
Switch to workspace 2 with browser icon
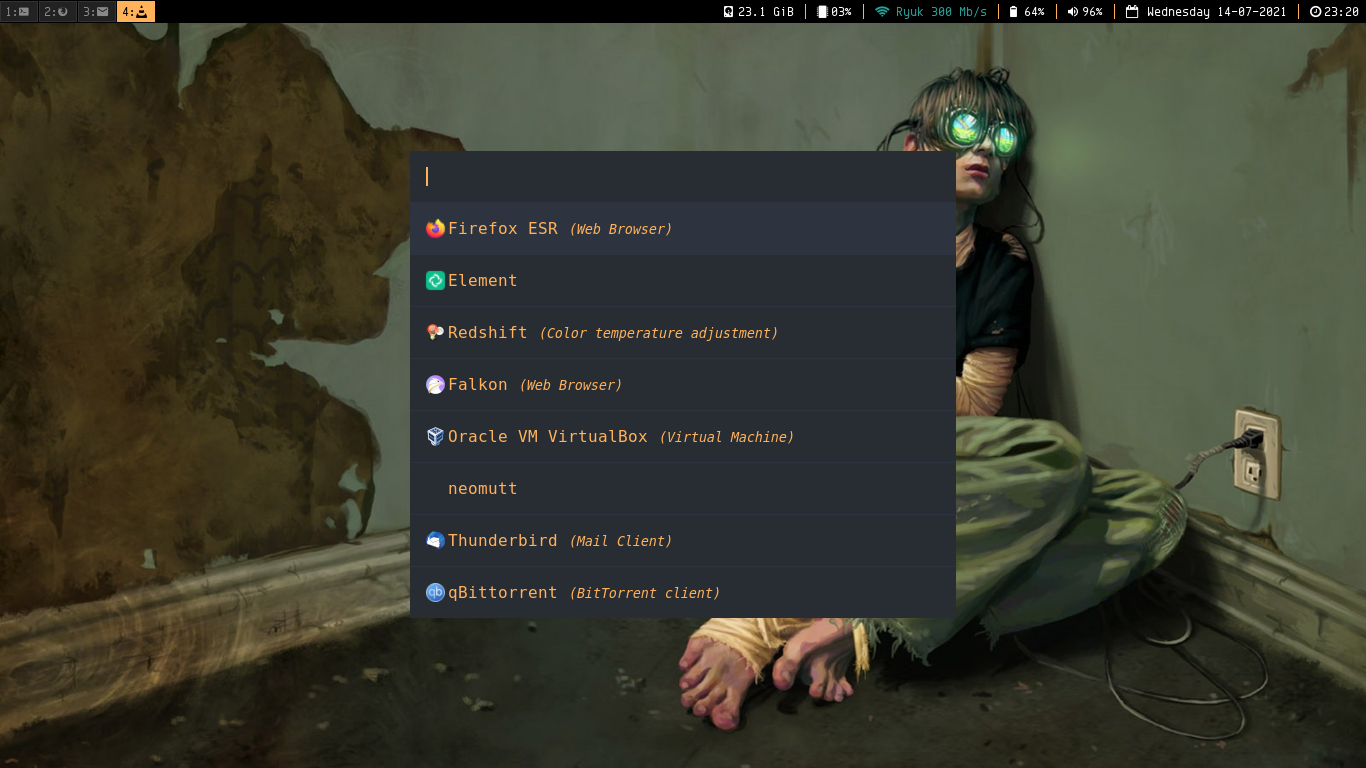pos(58,12)
